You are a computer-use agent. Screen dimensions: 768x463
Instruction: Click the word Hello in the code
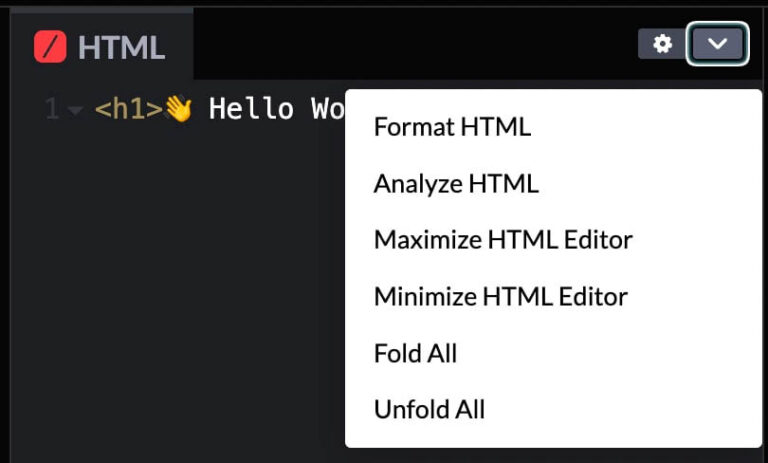pyautogui.click(x=251, y=109)
